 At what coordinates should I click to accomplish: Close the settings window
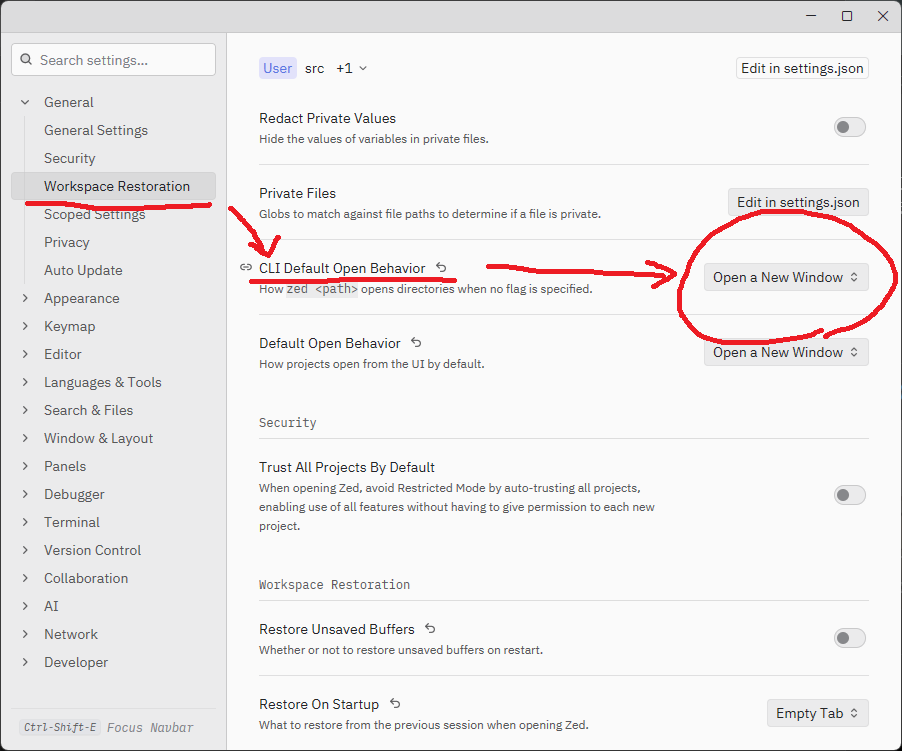(882, 16)
